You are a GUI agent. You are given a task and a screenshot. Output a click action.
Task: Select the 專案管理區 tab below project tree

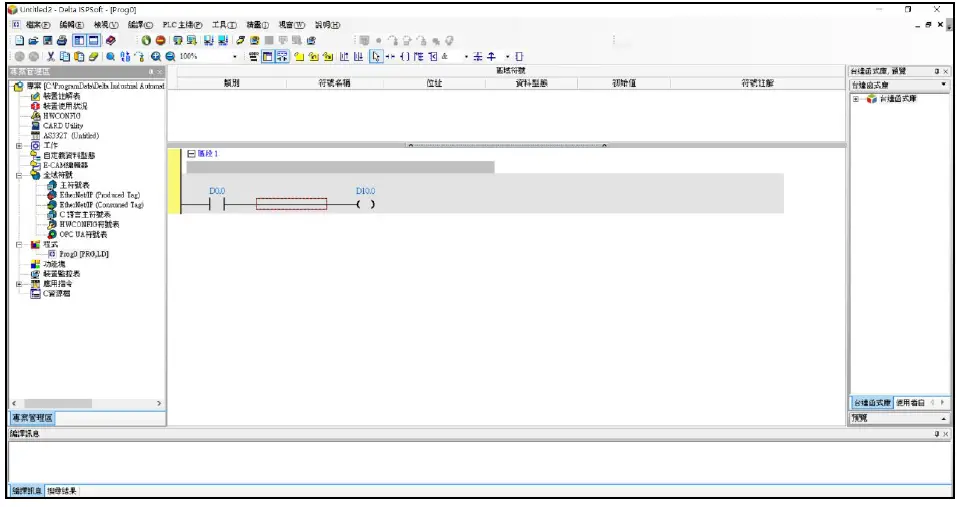pyautogui.click(x=32, y=418)
